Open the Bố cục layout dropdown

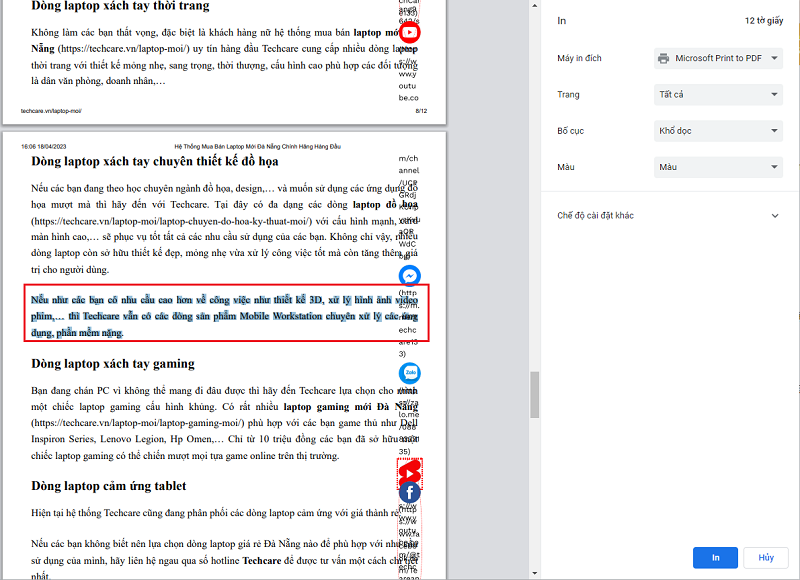716,130
